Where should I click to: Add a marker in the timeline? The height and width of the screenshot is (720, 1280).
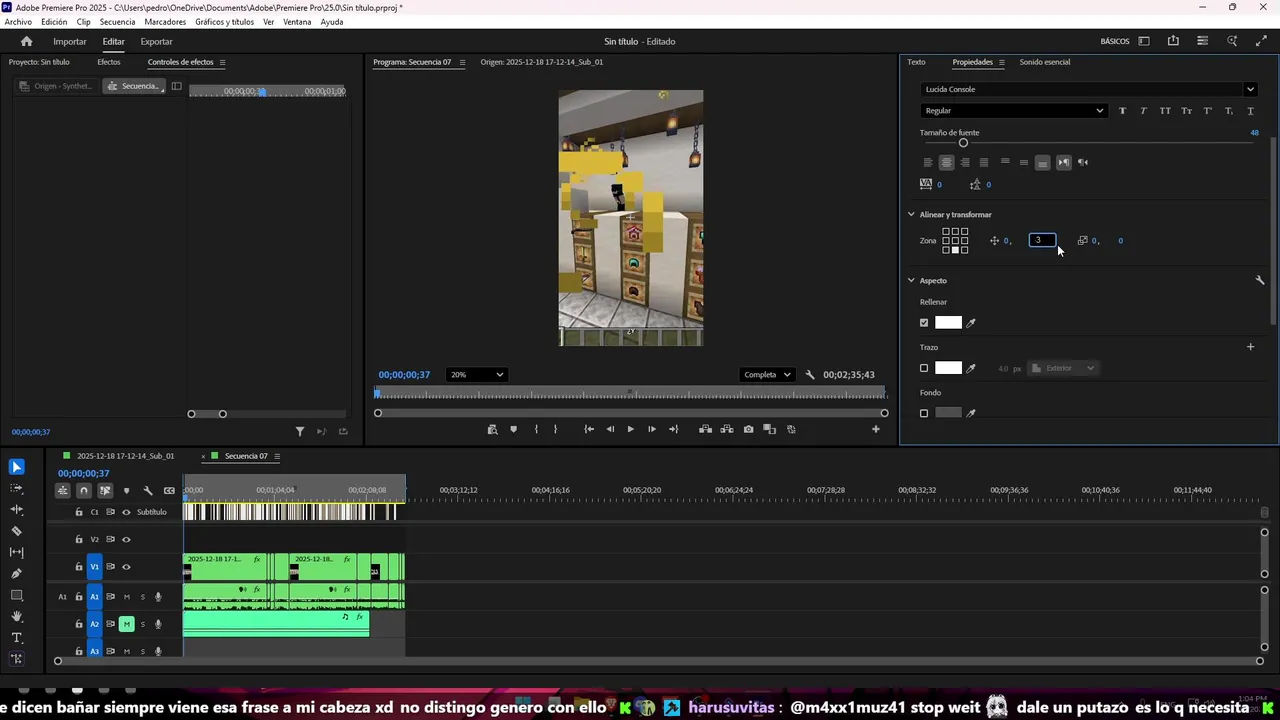[x=126, y=490]
